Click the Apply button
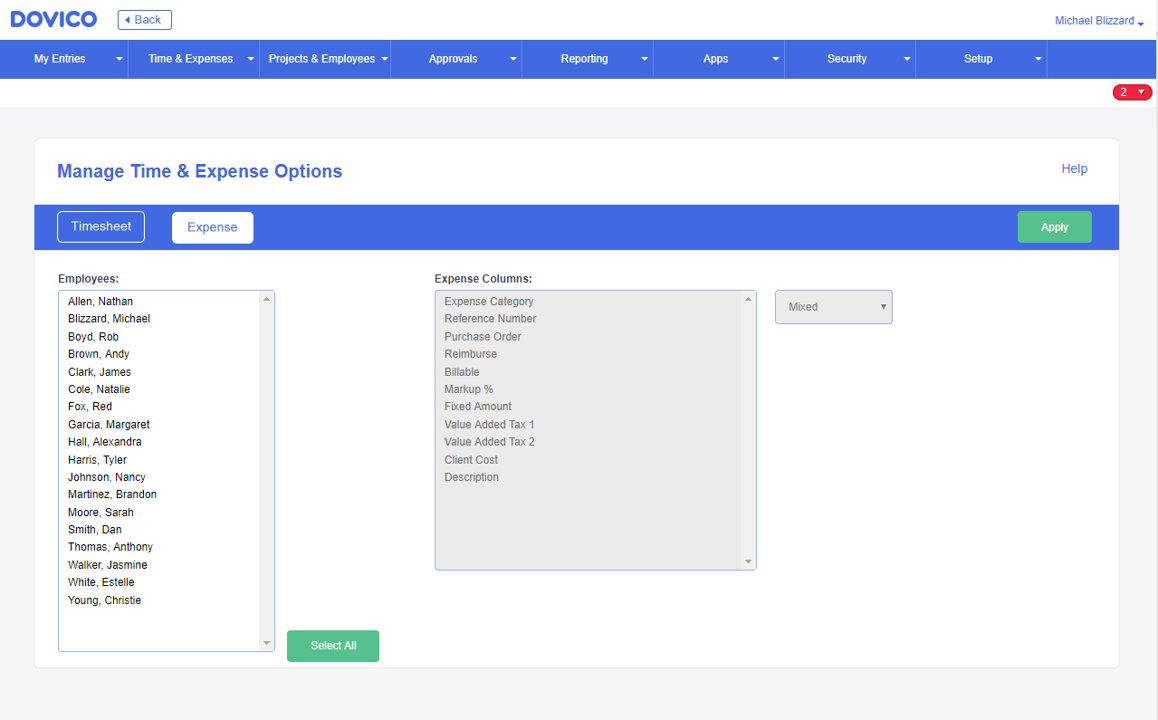Image resolution: width=1158 pixels, height=720 pixels. click(1054, 226)
